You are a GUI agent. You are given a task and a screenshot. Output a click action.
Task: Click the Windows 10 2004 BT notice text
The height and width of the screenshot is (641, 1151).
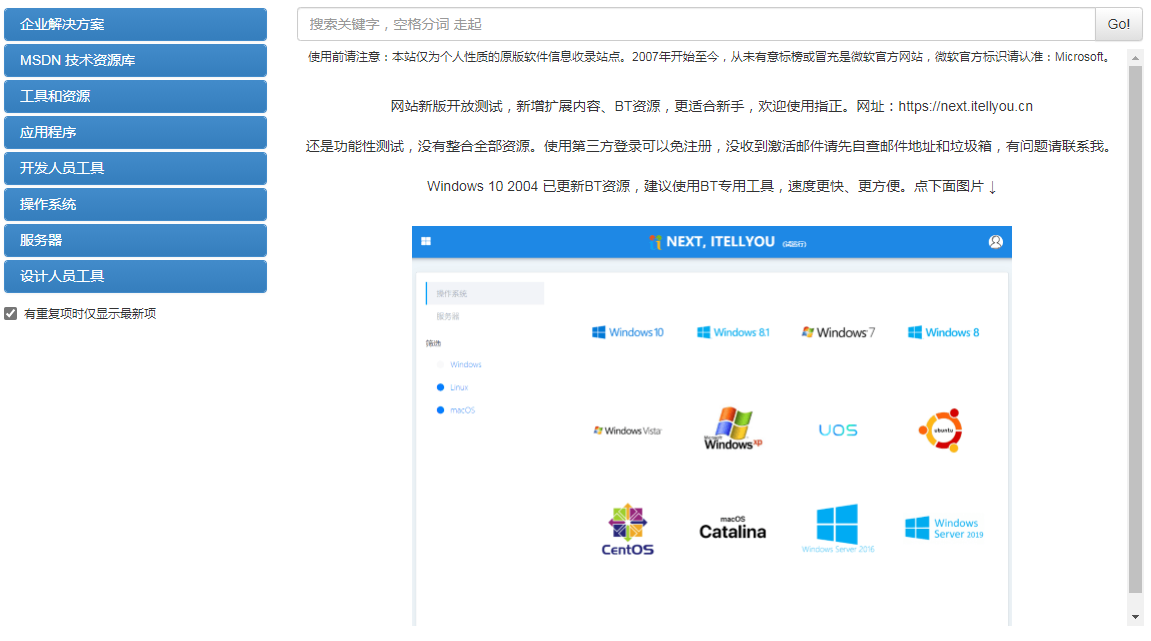(711, 186)
